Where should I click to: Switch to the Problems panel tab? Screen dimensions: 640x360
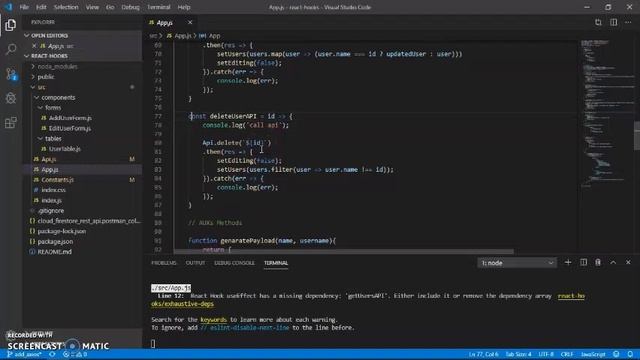(x=164, y=263)
